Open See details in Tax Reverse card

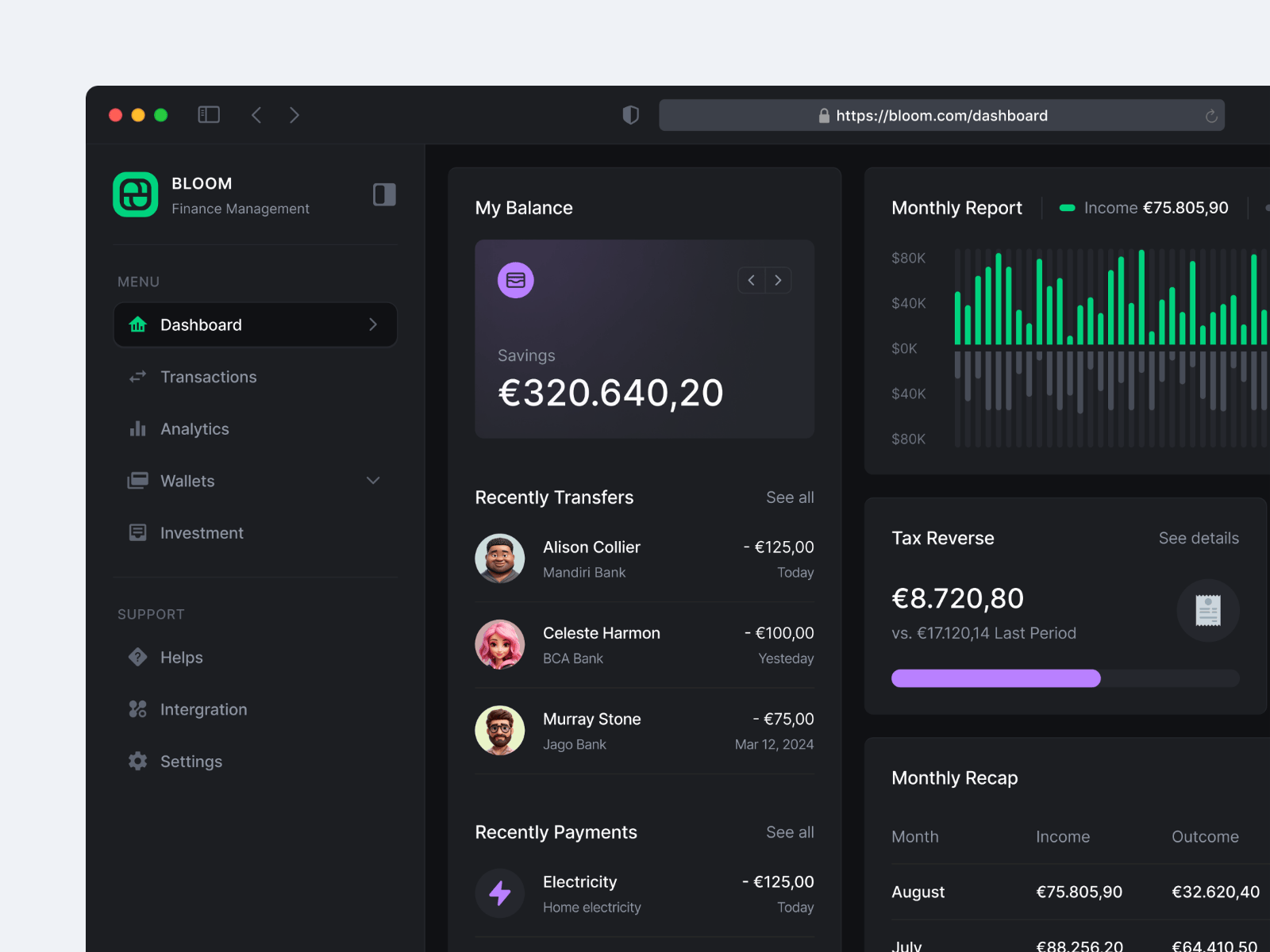[x=1199, y=538]
